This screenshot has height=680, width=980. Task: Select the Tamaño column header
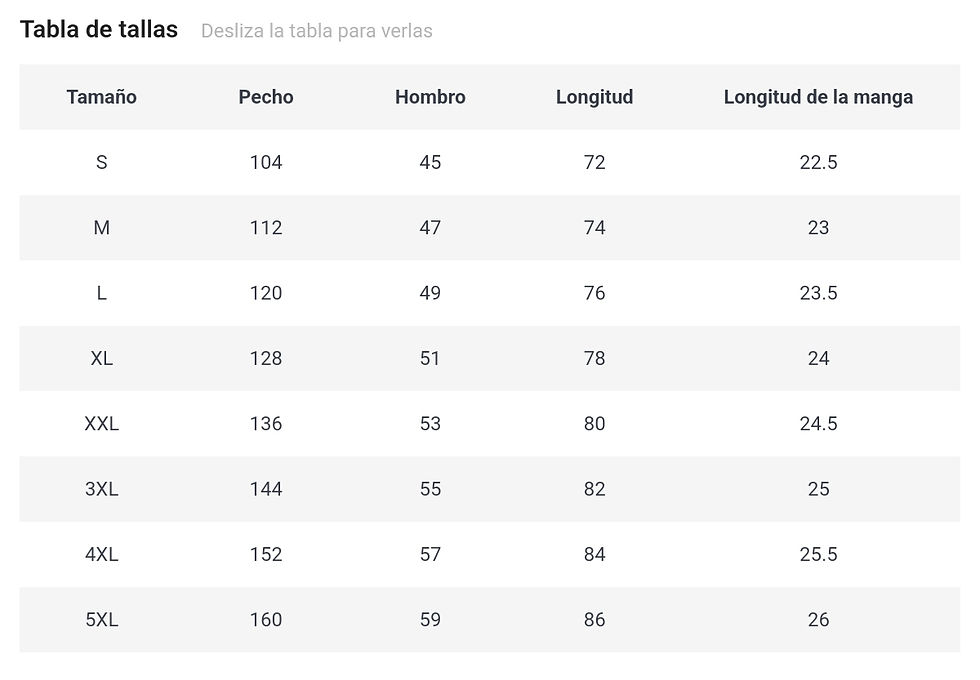[101, 97]
